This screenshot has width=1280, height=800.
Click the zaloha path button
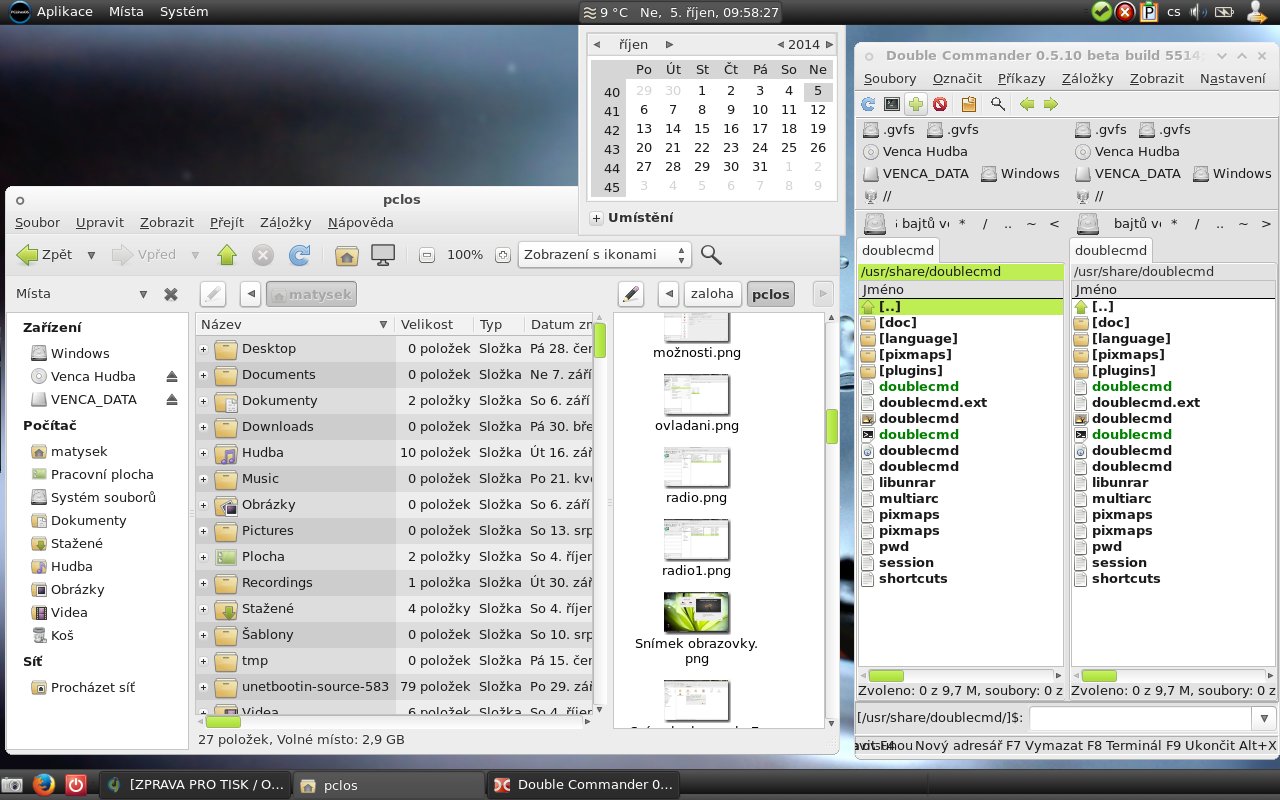coord(713,294)
